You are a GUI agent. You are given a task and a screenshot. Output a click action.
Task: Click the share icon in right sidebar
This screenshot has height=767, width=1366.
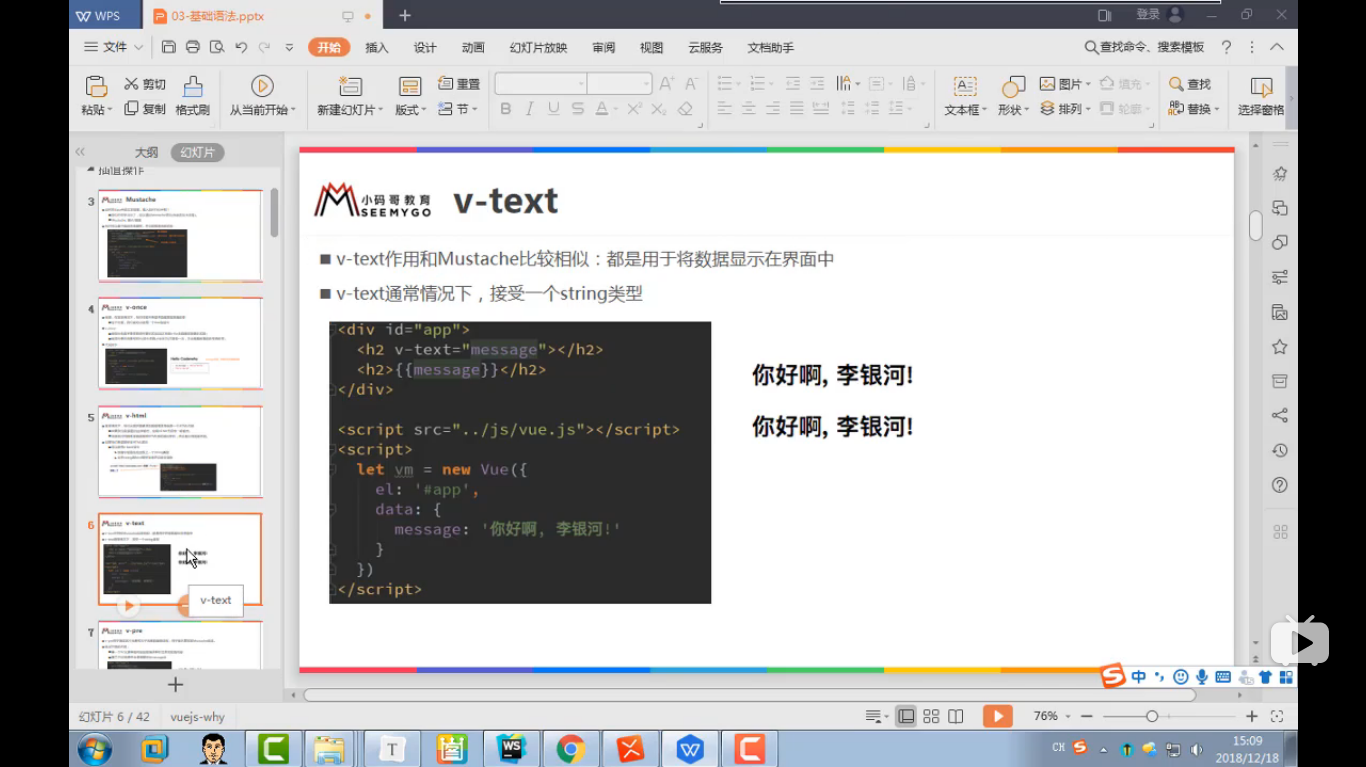pyautogui.click(x=1279, y=416)
